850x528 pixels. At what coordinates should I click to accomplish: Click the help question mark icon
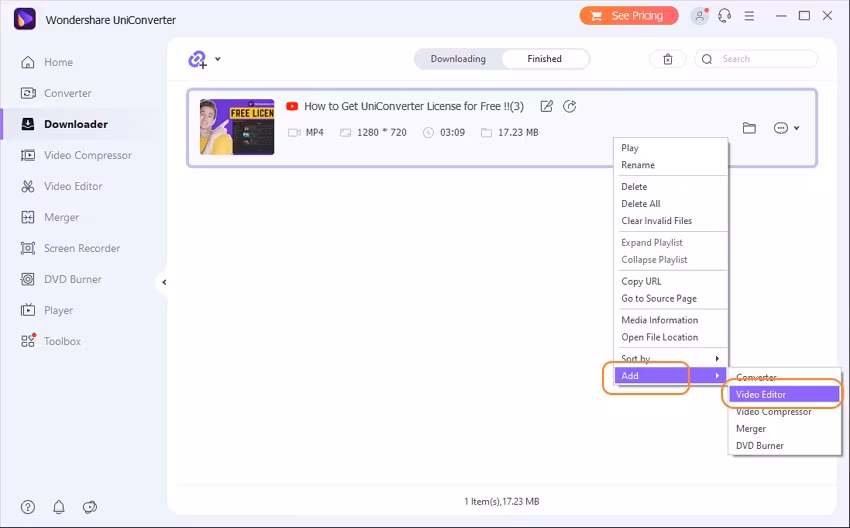click(x=28, y=507)
